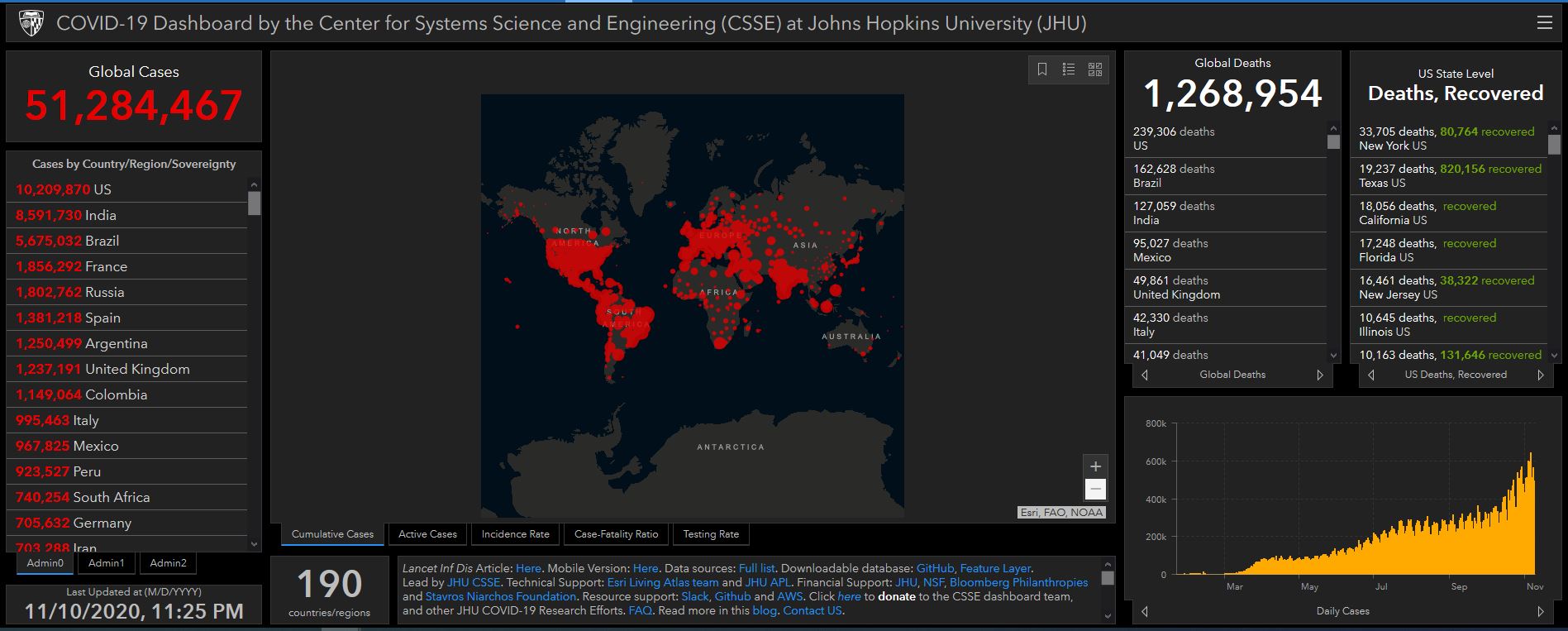Go to previous Global Deaths panel view
Image resolution: width=1568 pixels, height=631 pixels.
(1145, 375)
